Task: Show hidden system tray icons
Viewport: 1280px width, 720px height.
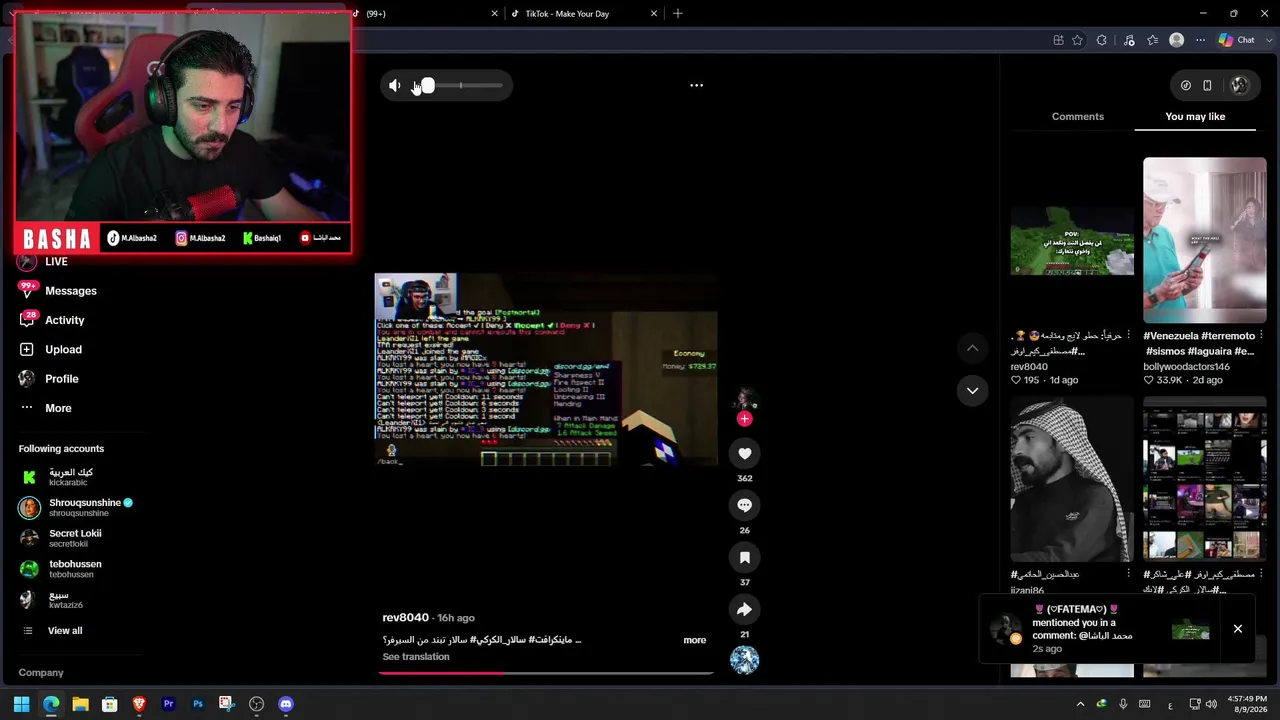Action: click(1080, 705)
